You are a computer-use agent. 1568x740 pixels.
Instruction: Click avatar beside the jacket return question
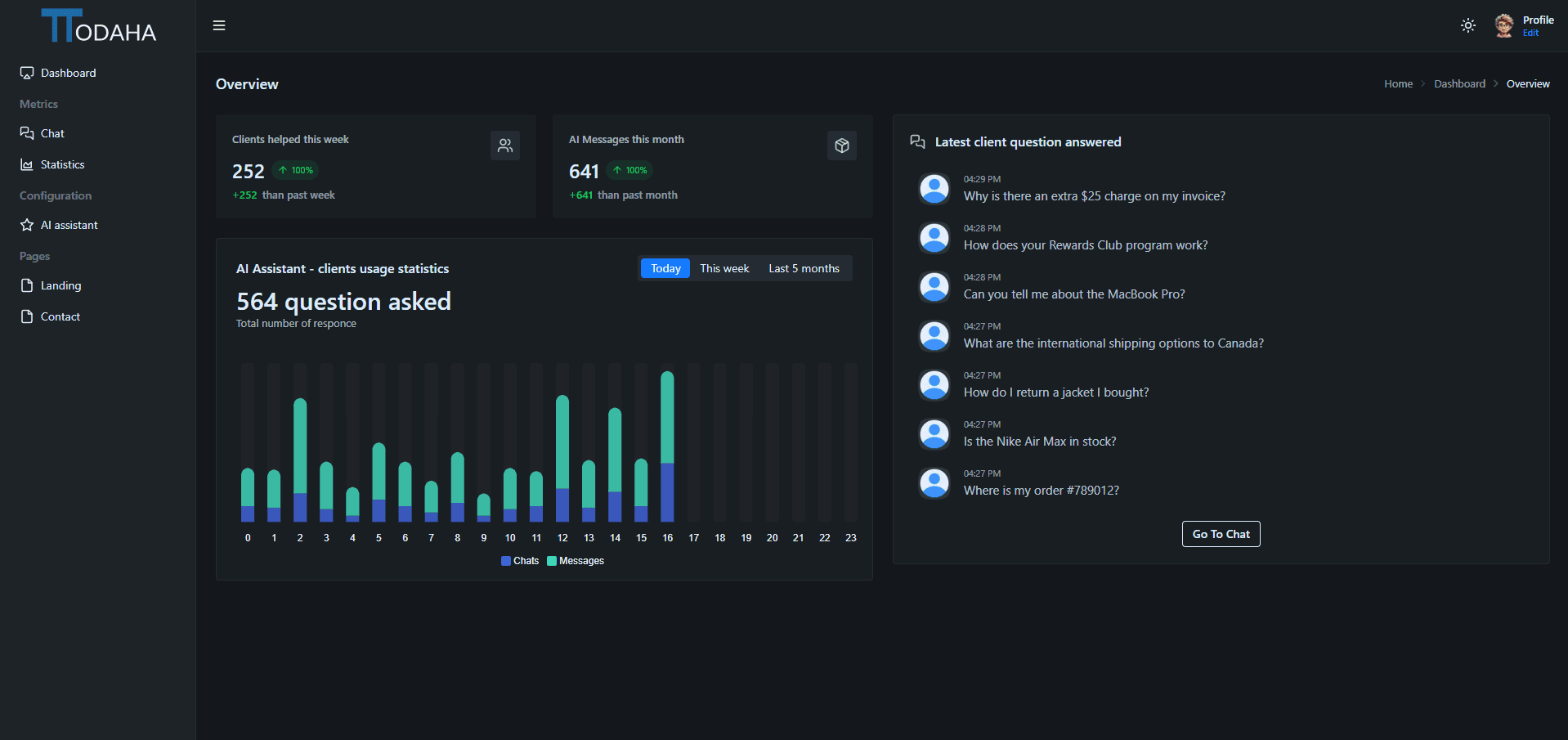(934, 385)
